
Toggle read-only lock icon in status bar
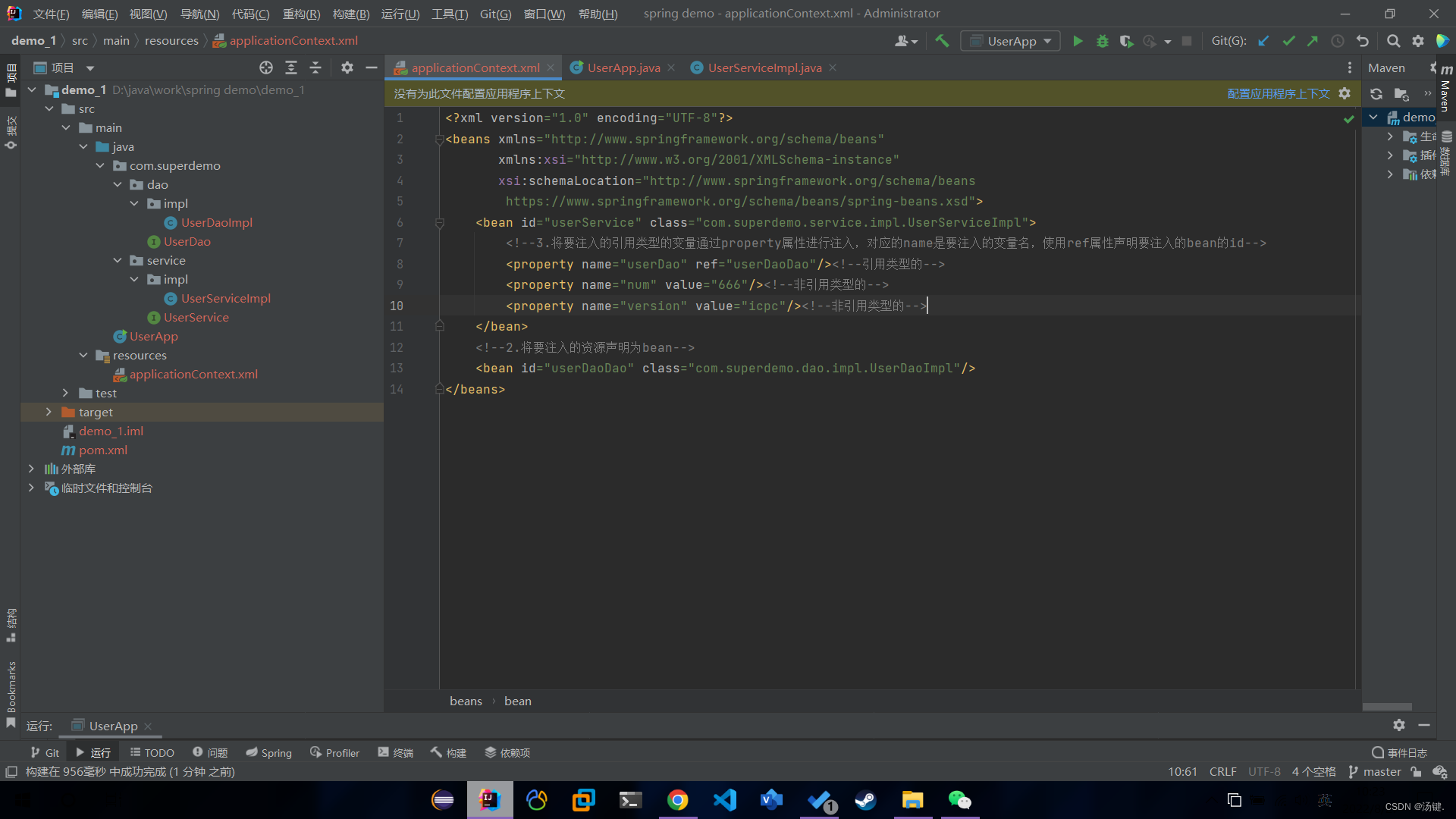[x=1416, y=772]
